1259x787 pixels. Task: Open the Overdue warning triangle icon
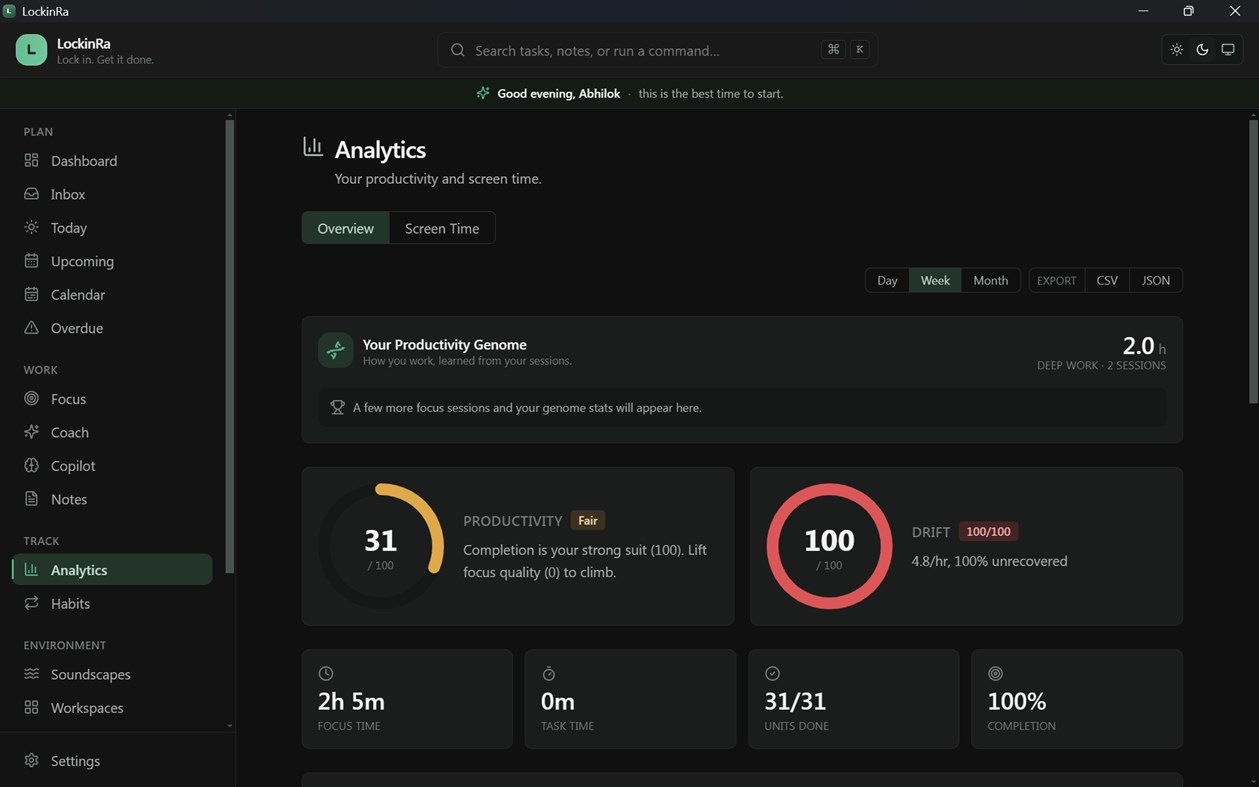pyautogui.click(x=31, y=328)
